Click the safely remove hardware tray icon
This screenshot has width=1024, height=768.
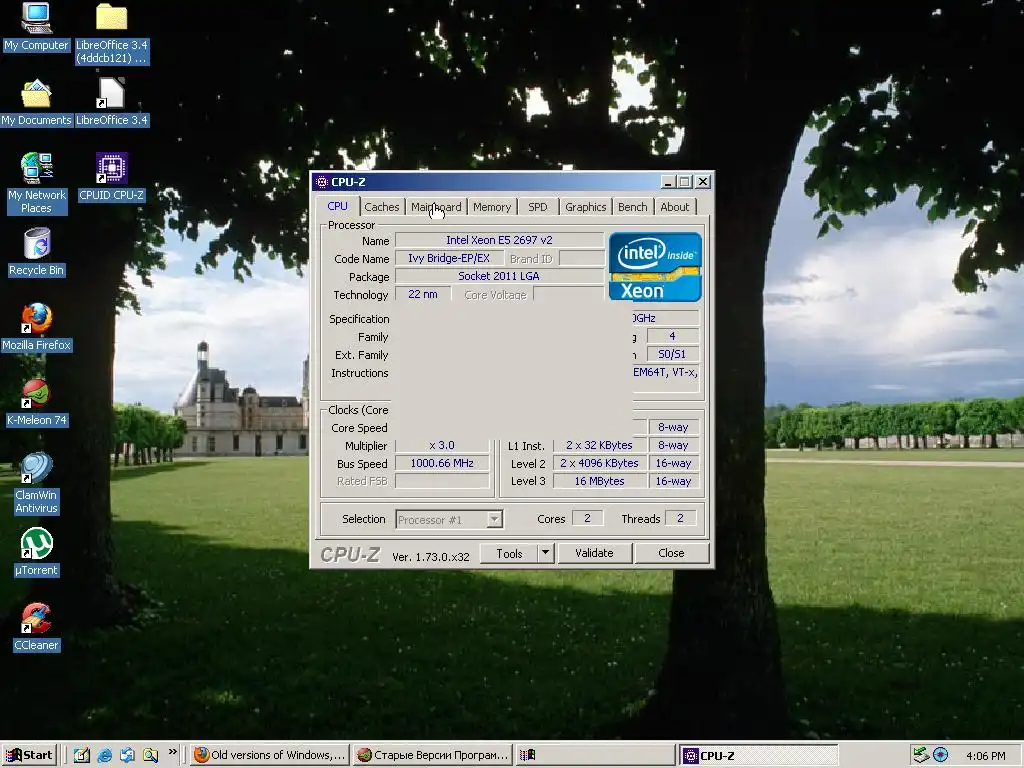(x=921, y=755)
